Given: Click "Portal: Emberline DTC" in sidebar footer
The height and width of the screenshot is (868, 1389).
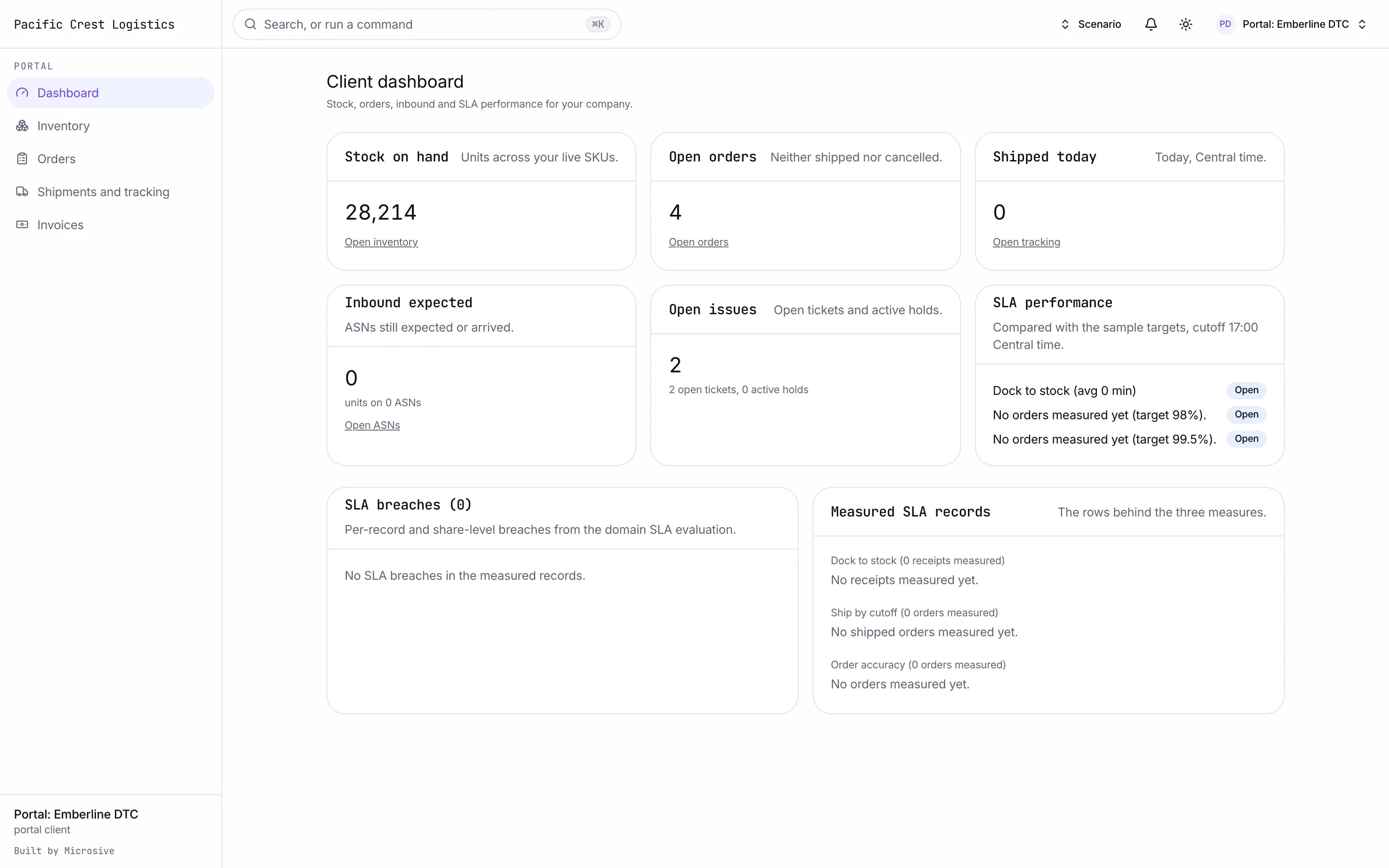Looking at the screenshot, I should [x=76, y=814].
